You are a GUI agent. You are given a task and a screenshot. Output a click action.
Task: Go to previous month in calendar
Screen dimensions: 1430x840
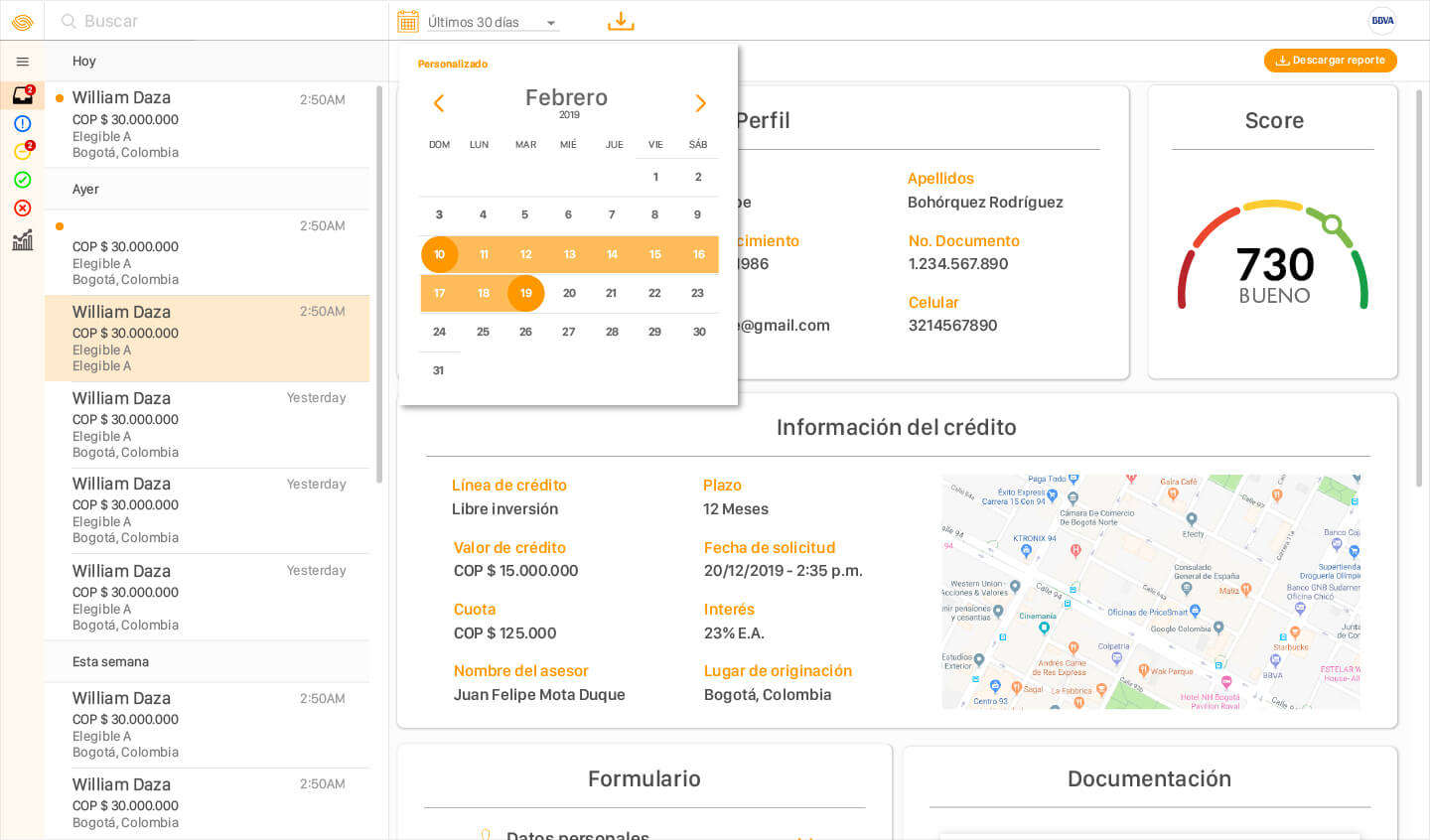(x=438, y=103)
